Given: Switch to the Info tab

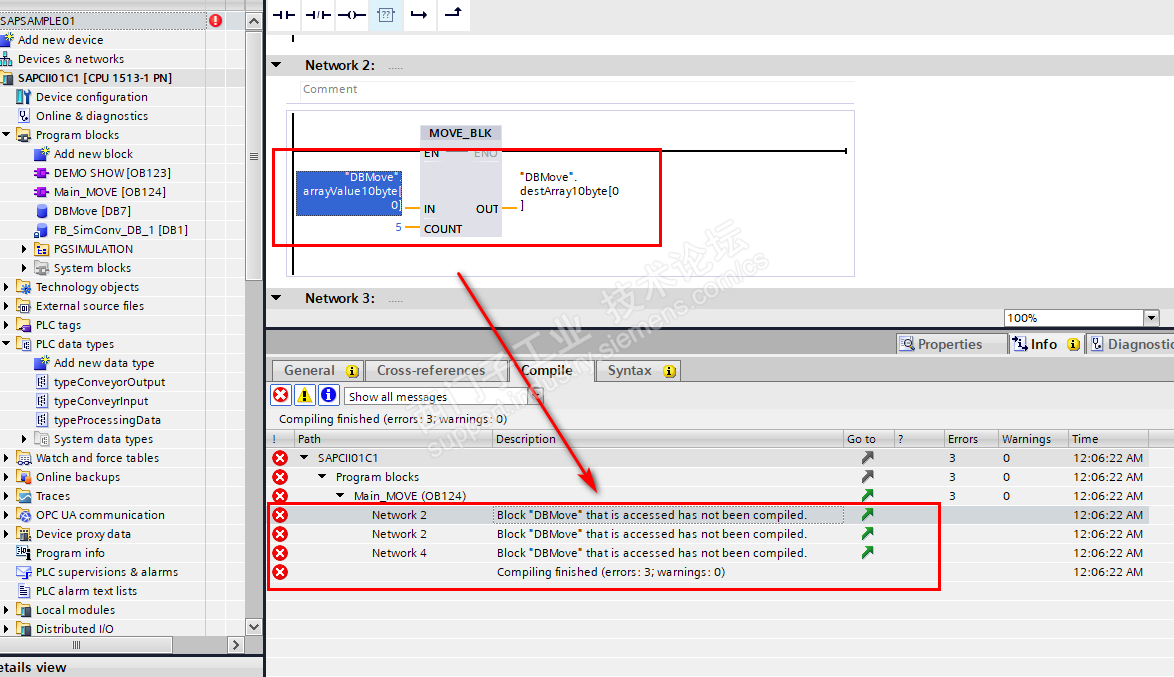Looking at the screenshot, I should 1045,344.
